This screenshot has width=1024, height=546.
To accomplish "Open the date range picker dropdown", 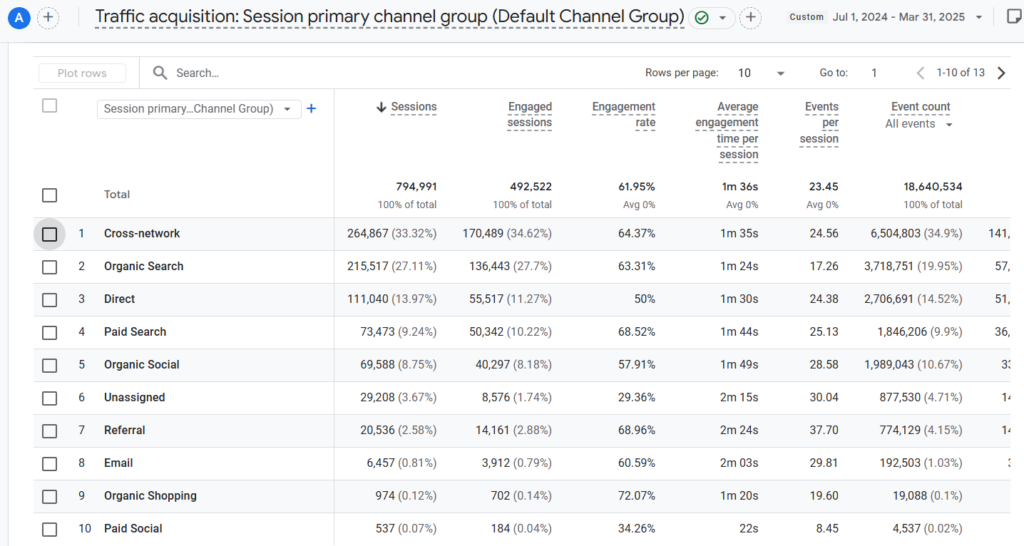I will tap(978, 17).
